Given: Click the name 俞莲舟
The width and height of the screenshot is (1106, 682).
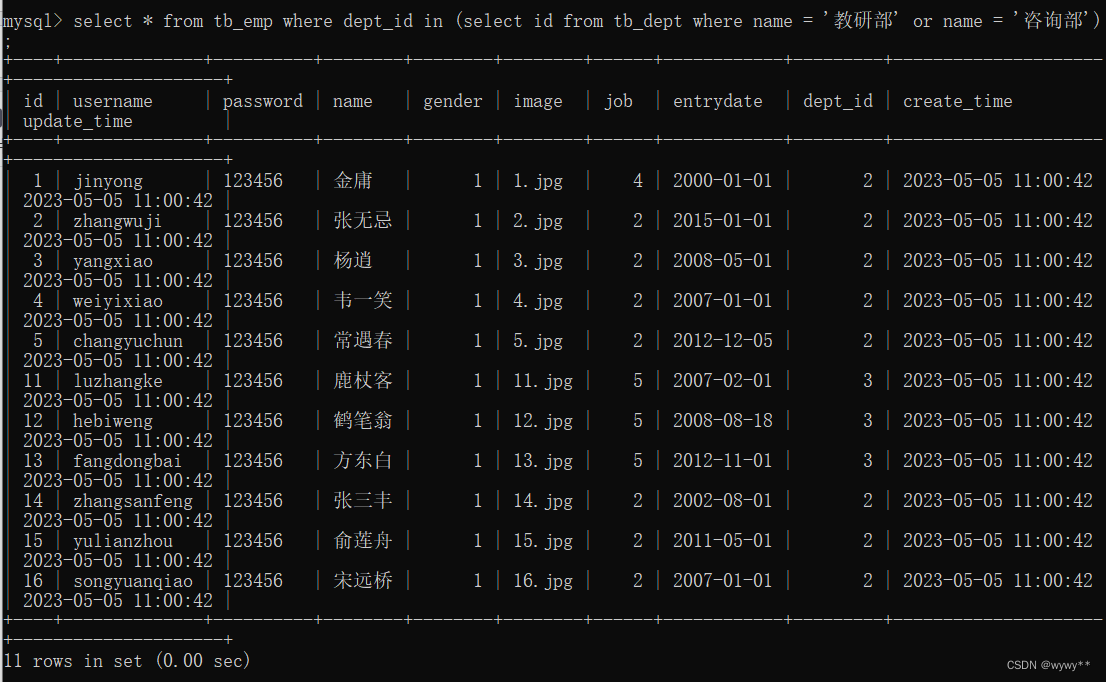Looking at the screenshot, I should pos(363,541).
